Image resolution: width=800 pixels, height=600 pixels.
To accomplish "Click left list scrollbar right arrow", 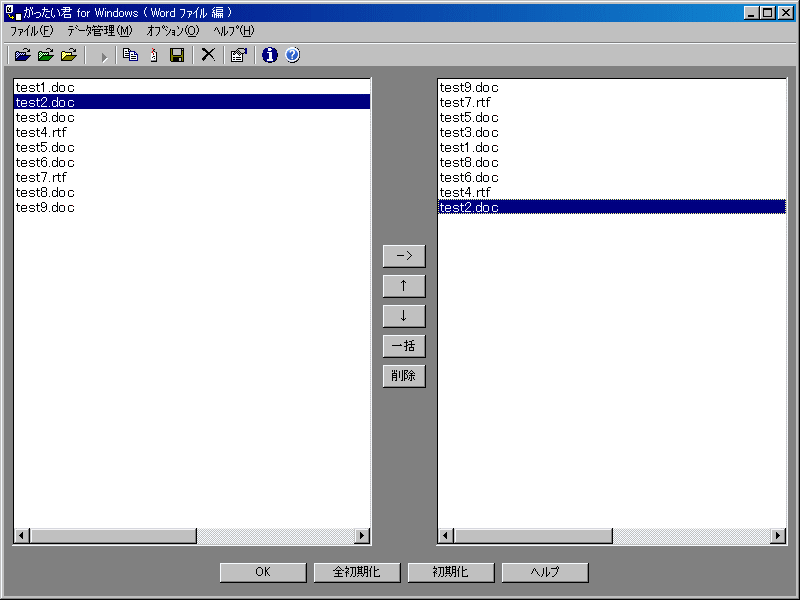I will point(362,535).
